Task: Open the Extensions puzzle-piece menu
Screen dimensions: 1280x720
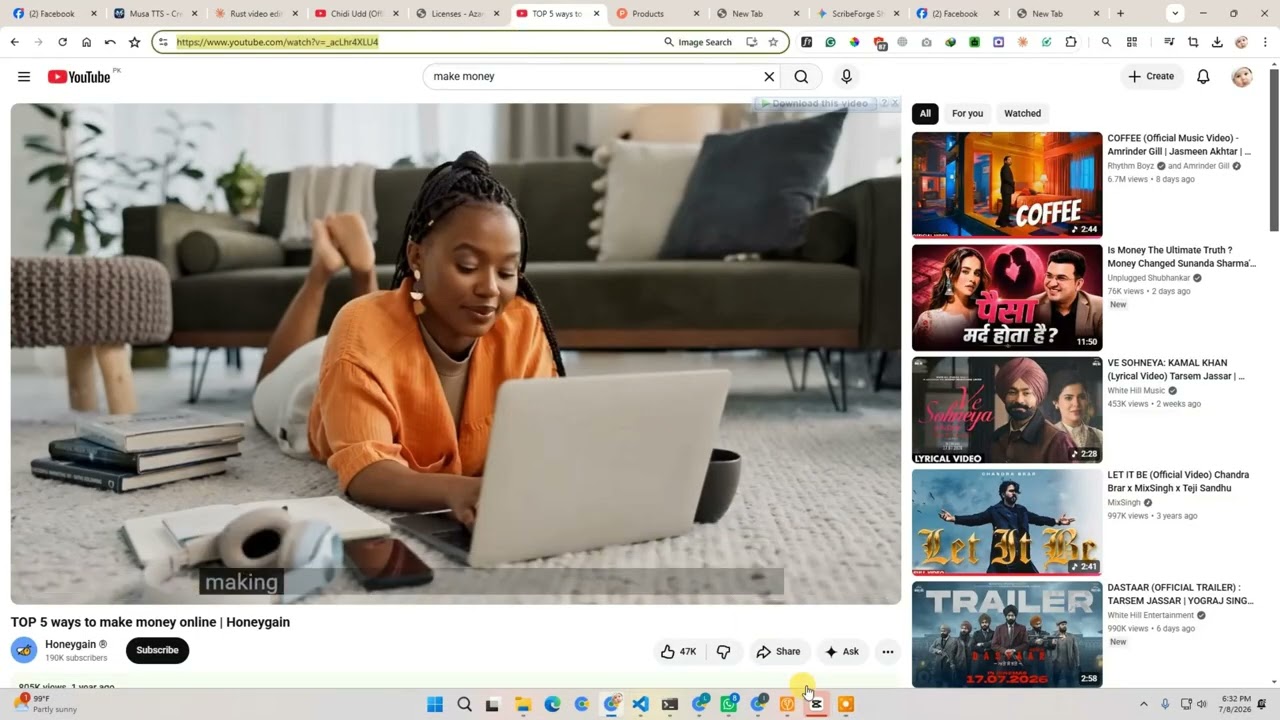Action: click(1071, 42)
